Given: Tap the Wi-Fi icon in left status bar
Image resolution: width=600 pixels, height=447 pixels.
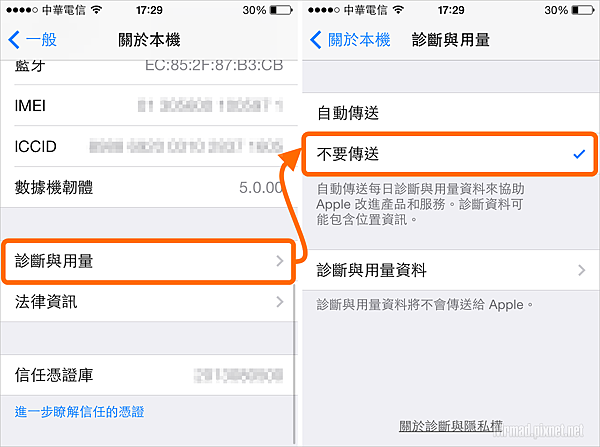Looking at the screenshot, I should [96, 10].
